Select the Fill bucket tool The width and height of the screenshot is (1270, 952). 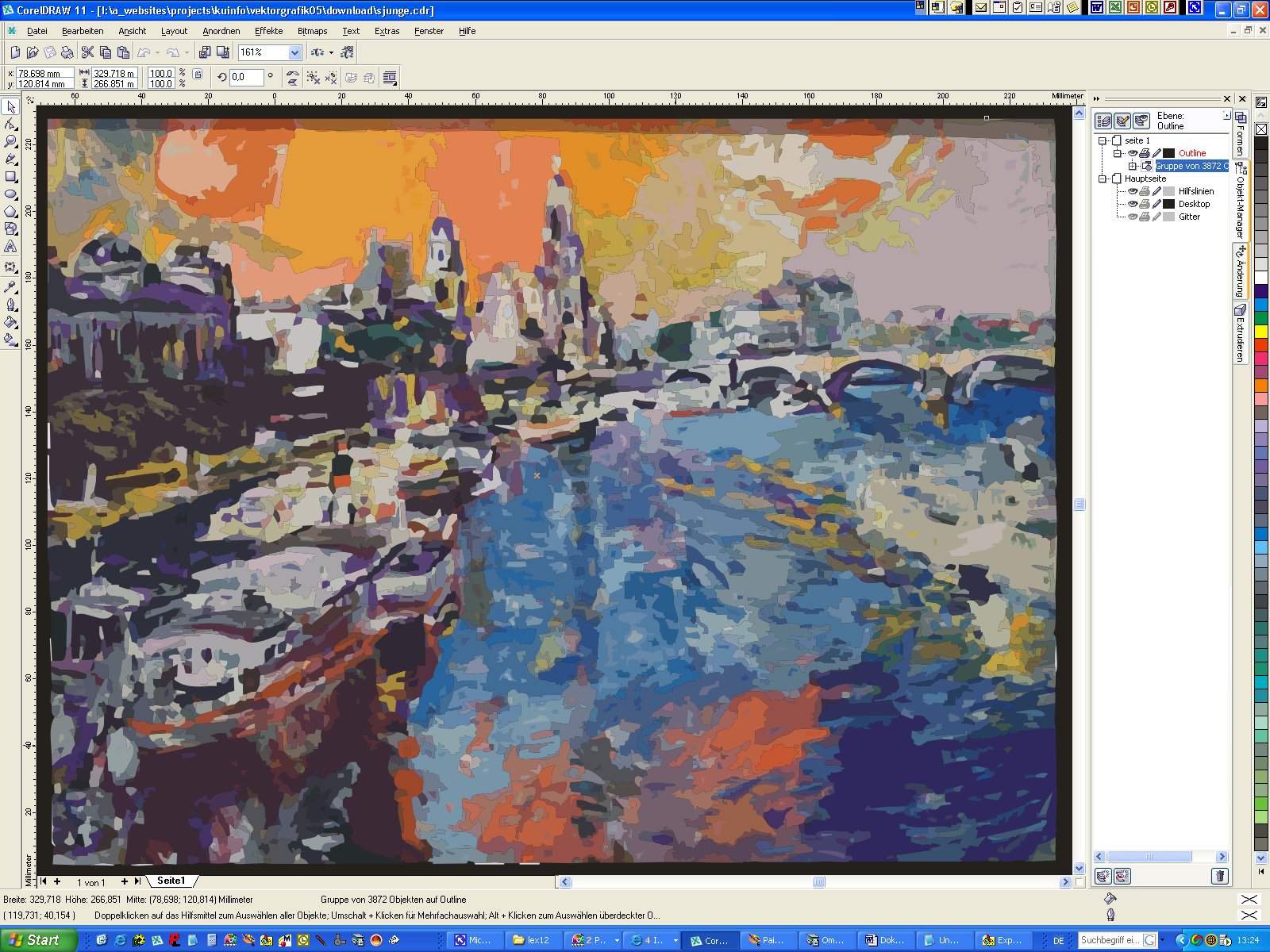(11, 321)
